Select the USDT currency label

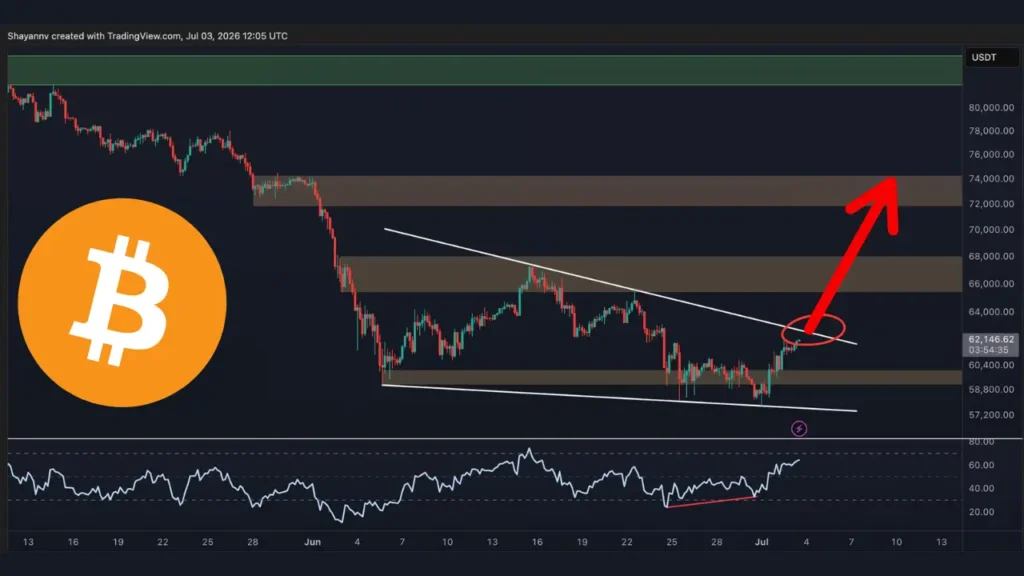point(984,57)
